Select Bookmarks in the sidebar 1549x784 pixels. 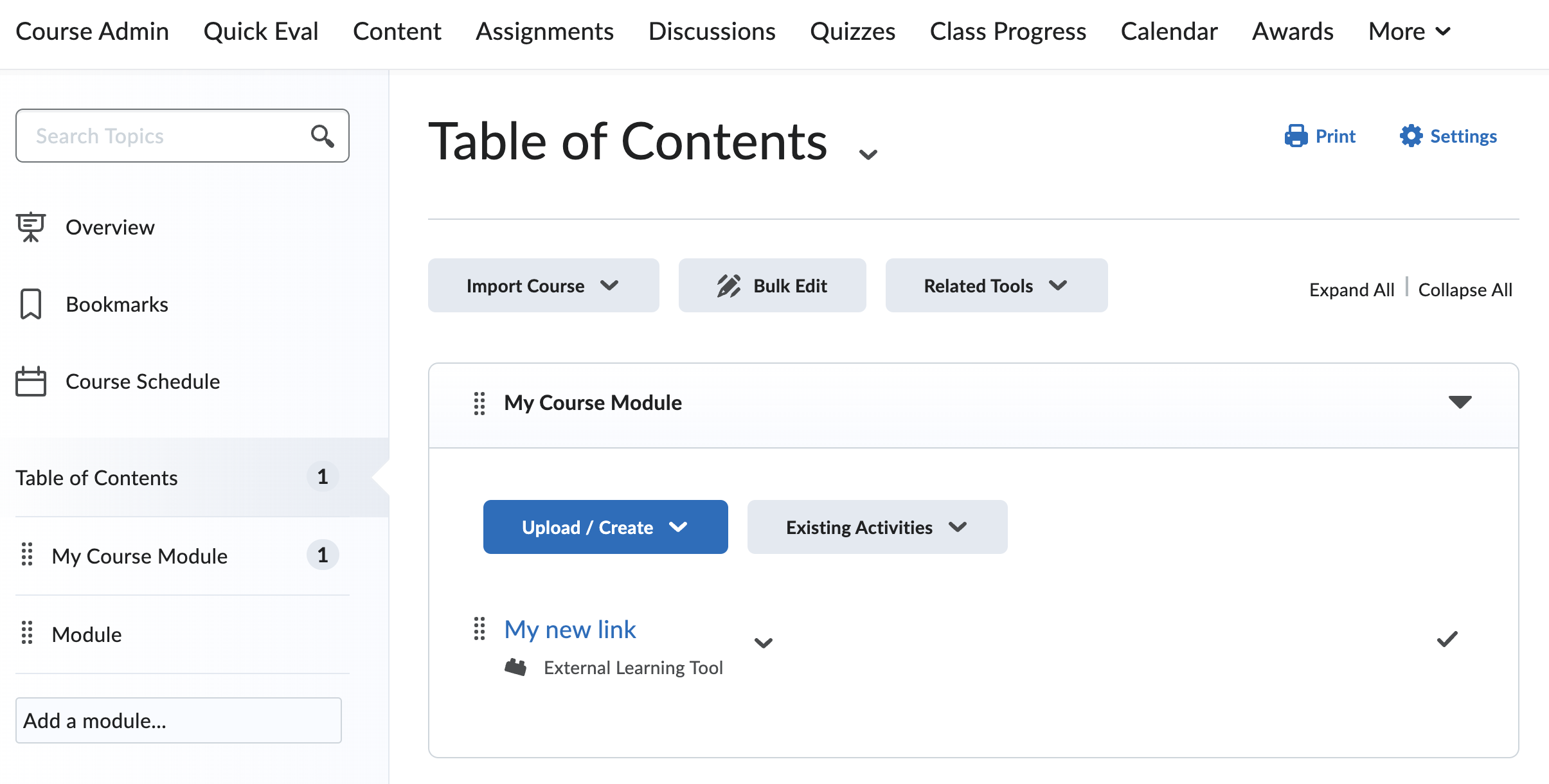(117, 305)
